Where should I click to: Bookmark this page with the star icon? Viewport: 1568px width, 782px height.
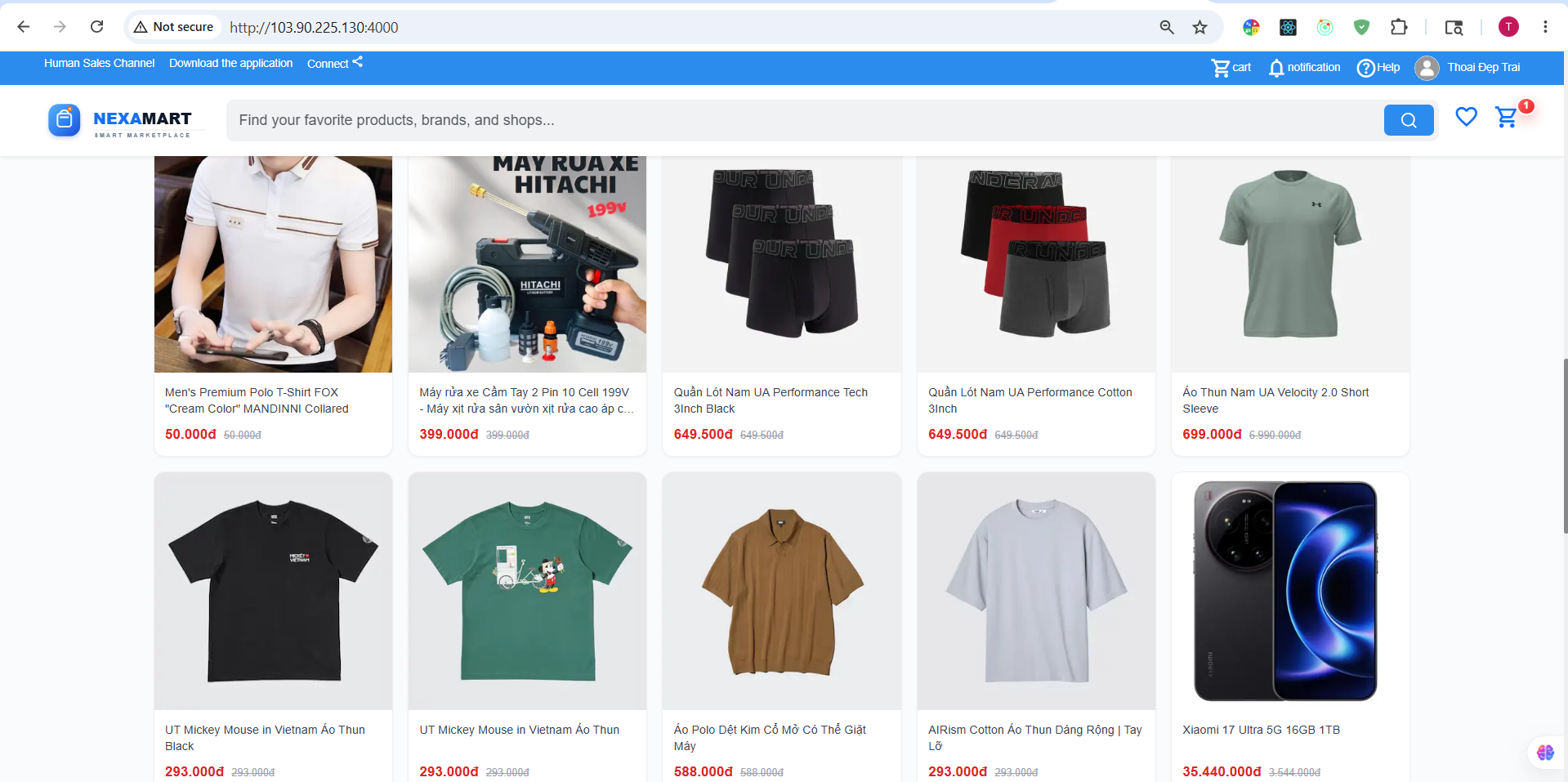click(1199, 27)
